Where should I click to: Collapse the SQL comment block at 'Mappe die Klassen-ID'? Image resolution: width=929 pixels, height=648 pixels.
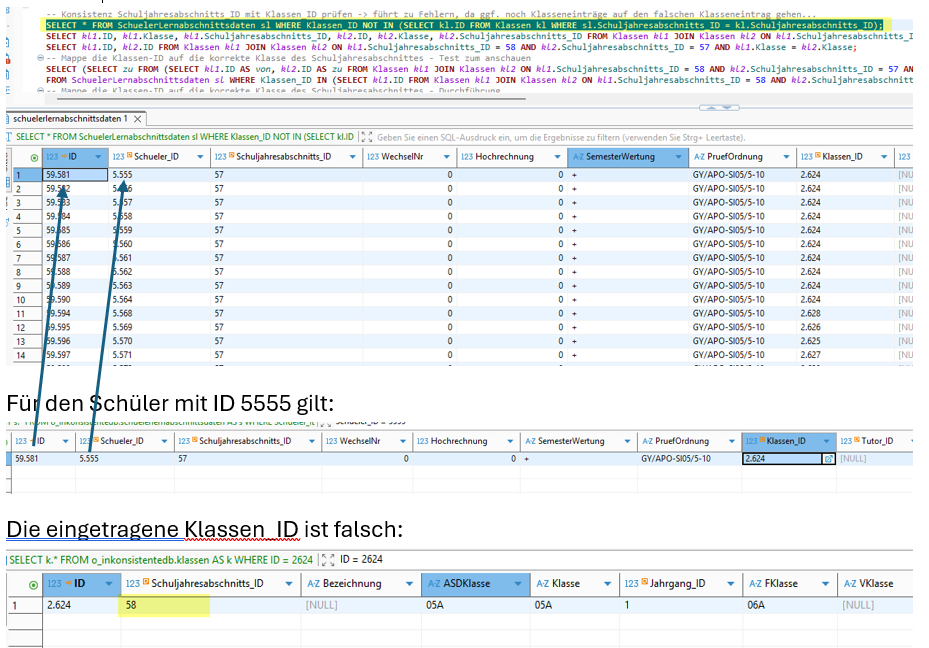pos(40,58)
